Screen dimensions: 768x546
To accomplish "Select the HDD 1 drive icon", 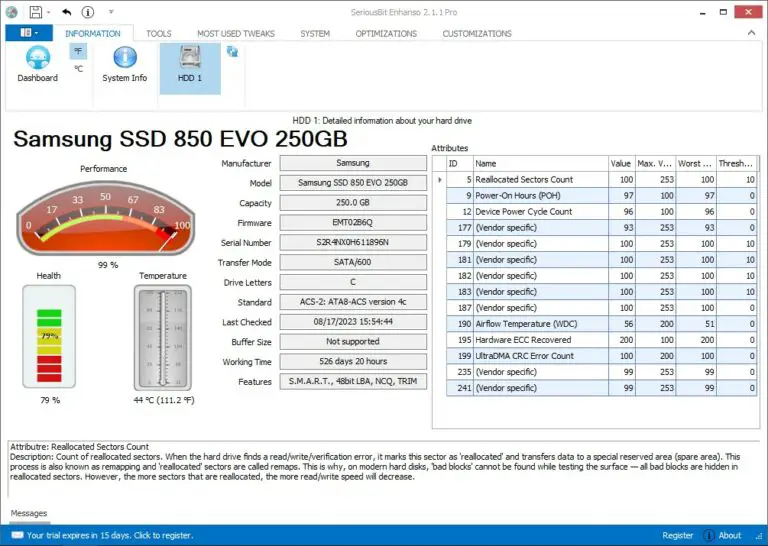I will click(x=190, y=64).
